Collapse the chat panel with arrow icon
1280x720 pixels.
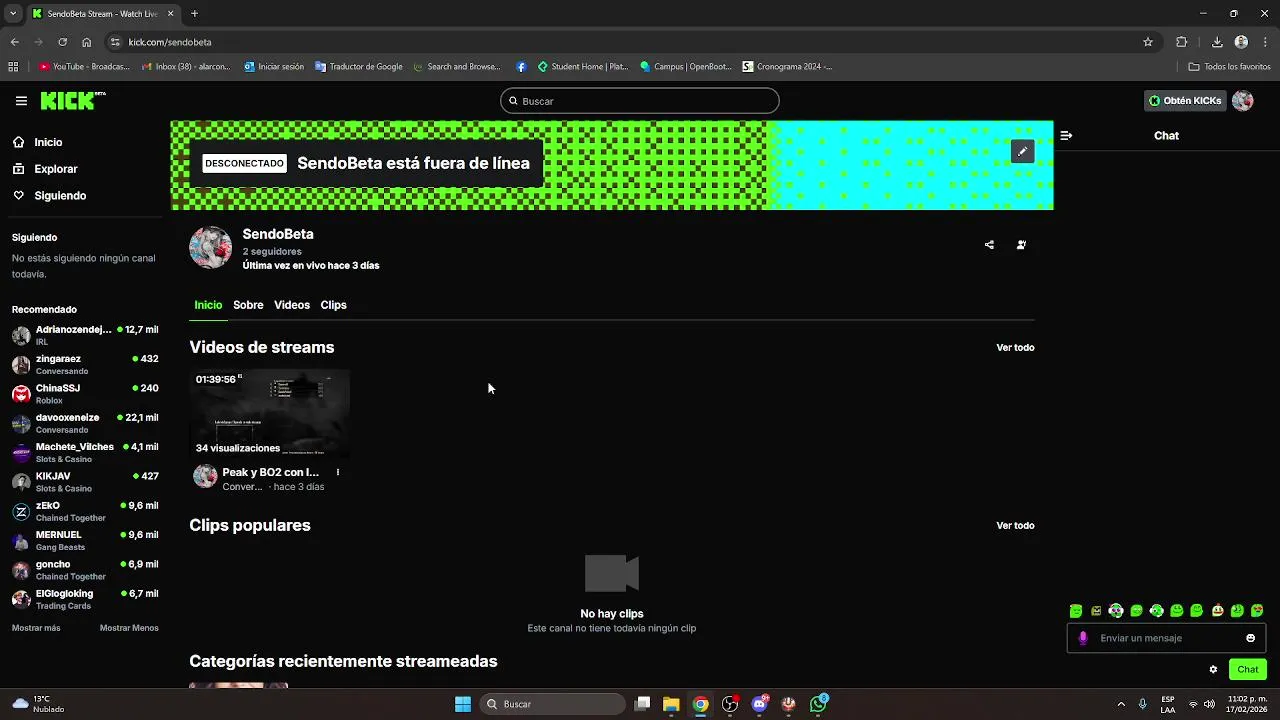1066,135
